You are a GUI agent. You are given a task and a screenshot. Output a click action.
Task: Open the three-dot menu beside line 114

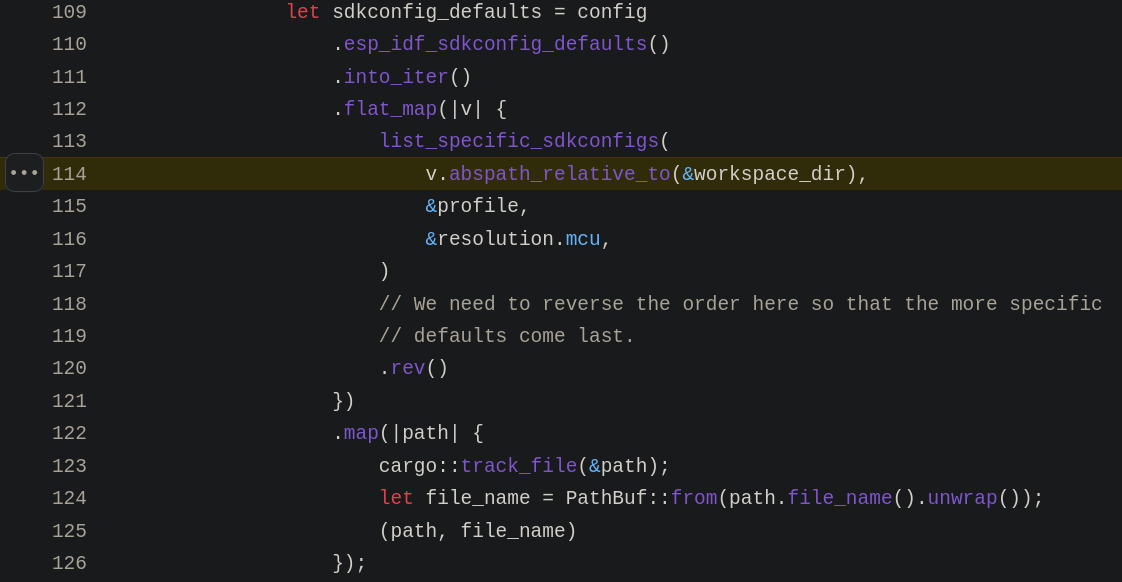point(24,173)
